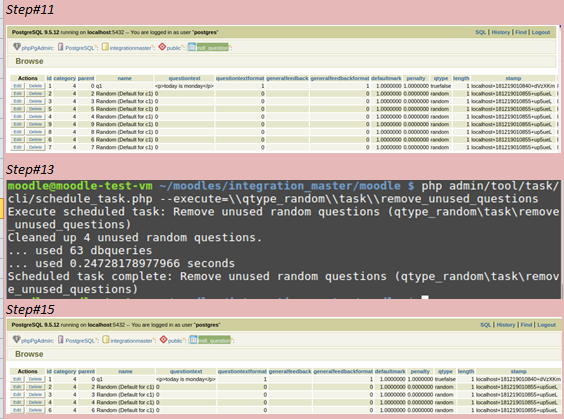
Task: Click the PostgreSQL breadcrumb text in the lower panel
Action: [80, 341]
